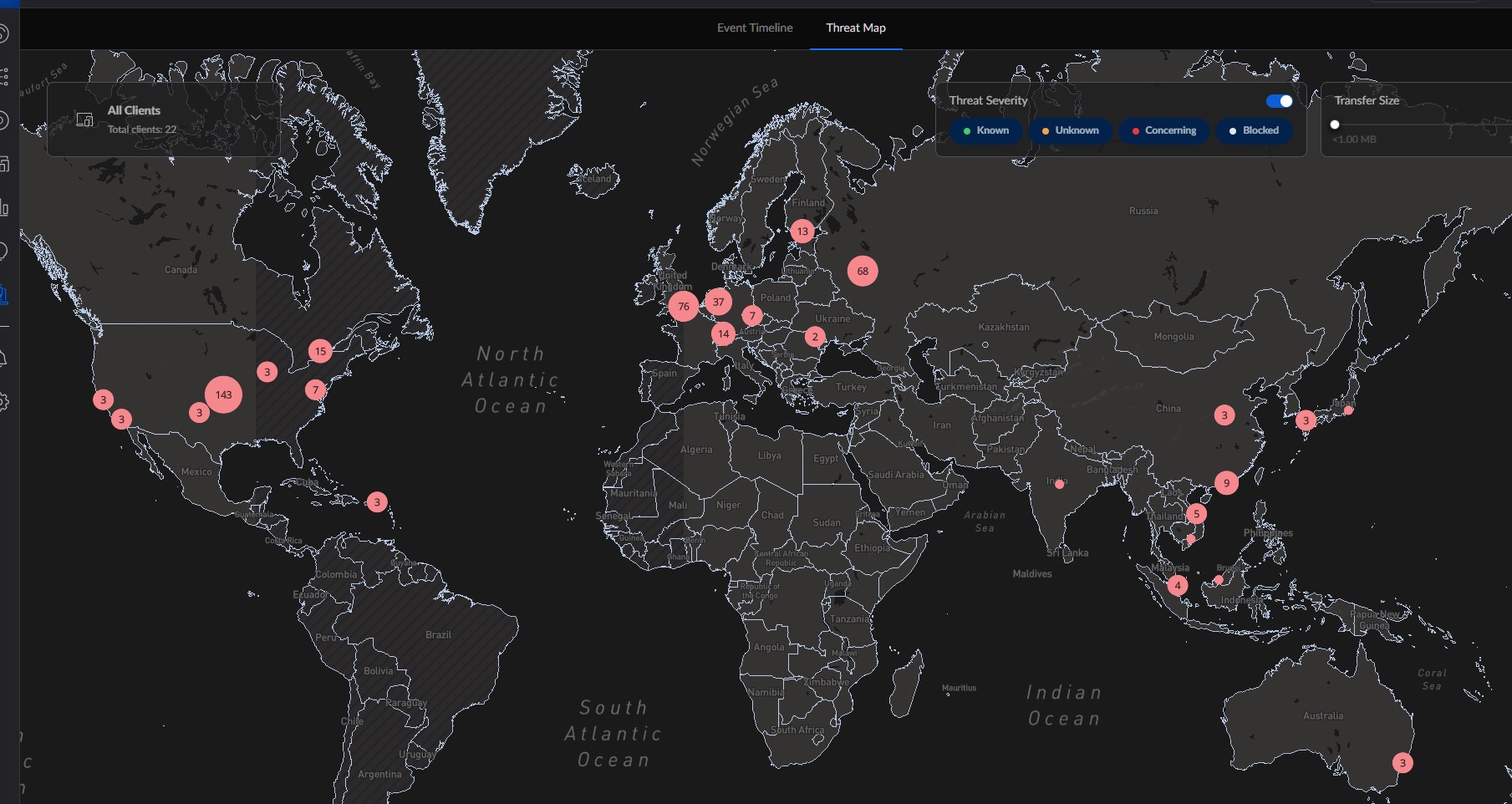1512x804 pixels.
Task: Open the 13 cluster near Finland
Action: pos(802,232)
